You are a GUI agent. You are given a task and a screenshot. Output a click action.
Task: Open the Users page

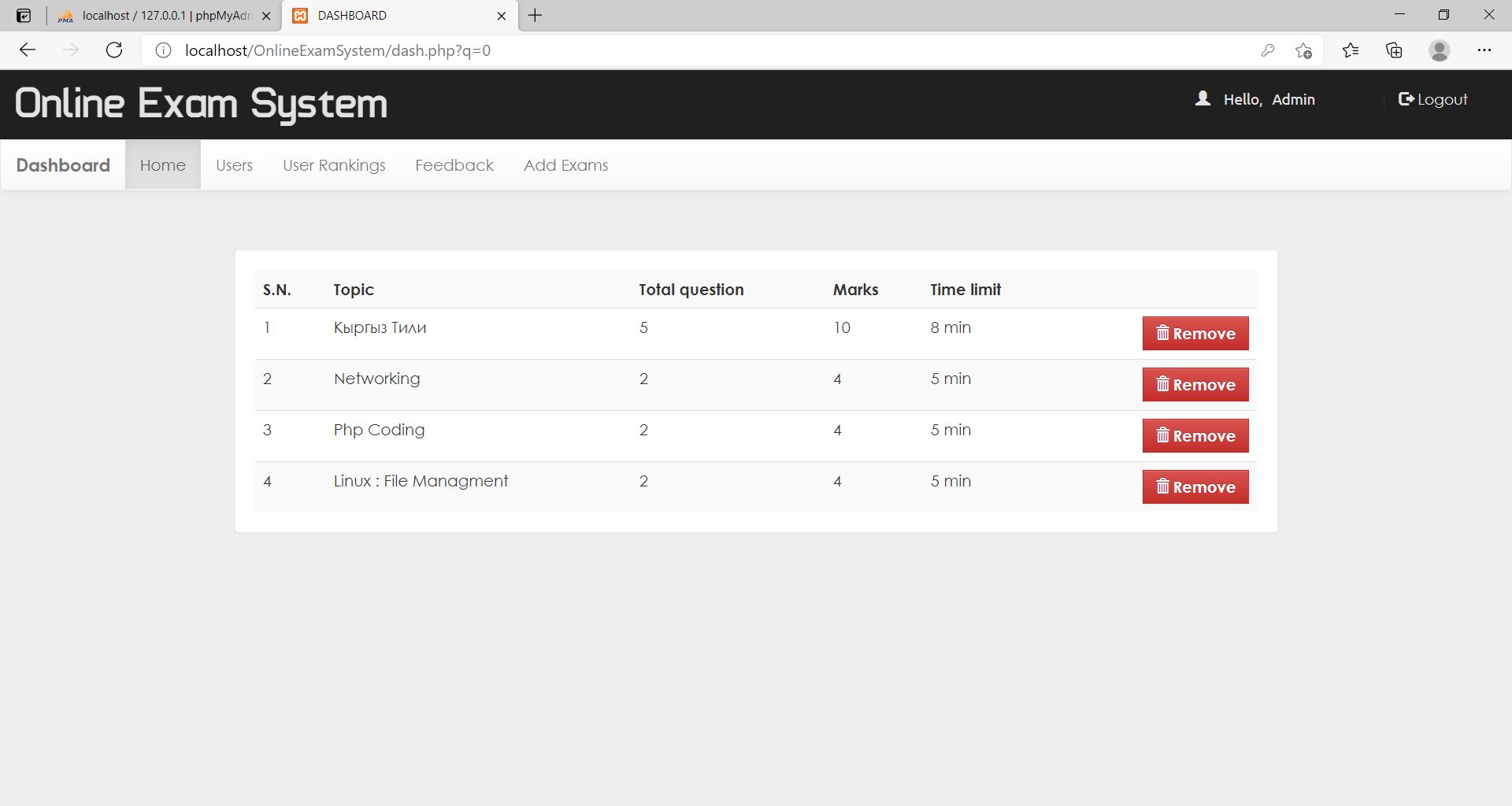pos(234,165)
